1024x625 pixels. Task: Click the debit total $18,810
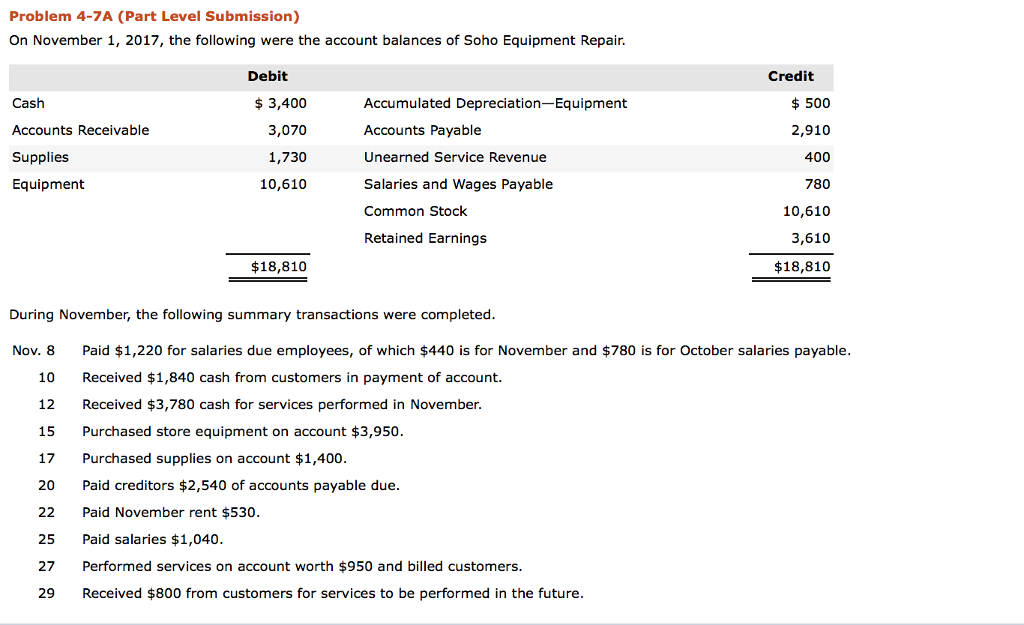[x=279, y=266]
